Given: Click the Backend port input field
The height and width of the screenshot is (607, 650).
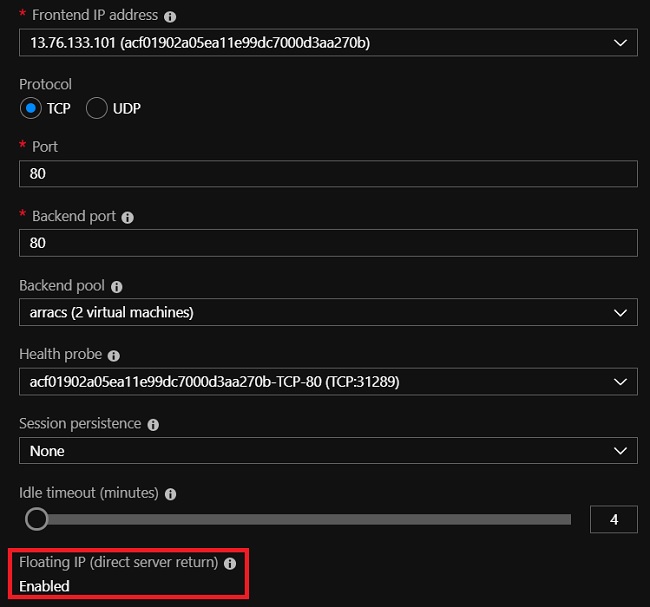Looking at the screenshot, I should [328, 243].
